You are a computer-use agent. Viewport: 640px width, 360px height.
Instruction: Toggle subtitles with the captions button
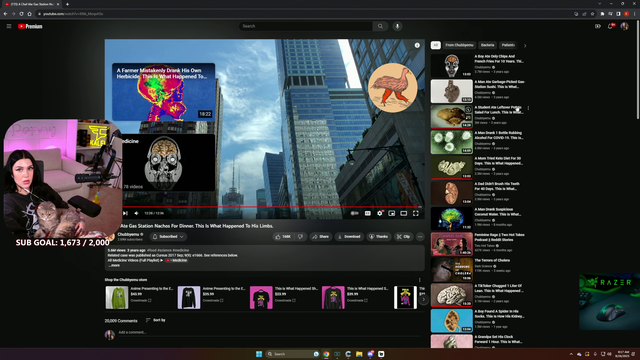click(368, 213)
